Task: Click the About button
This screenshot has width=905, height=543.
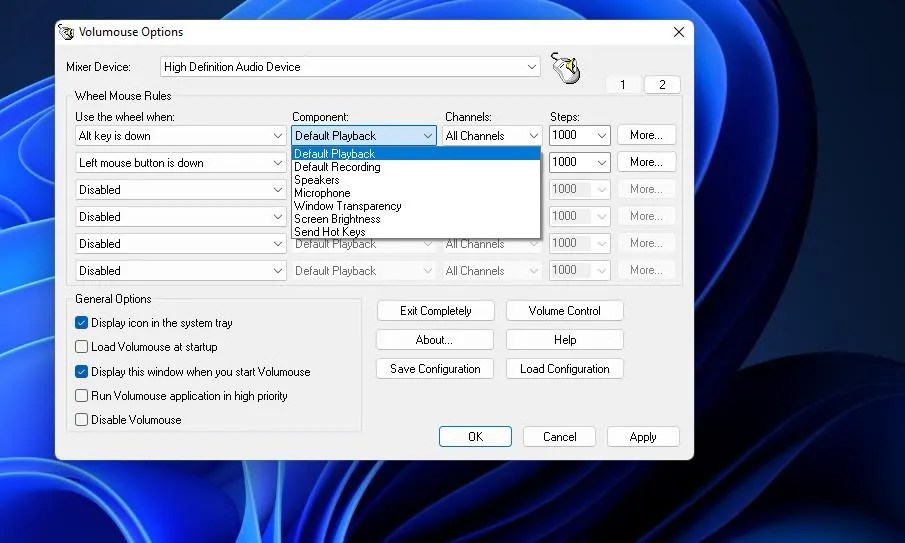Action: (x=435, y=340)
